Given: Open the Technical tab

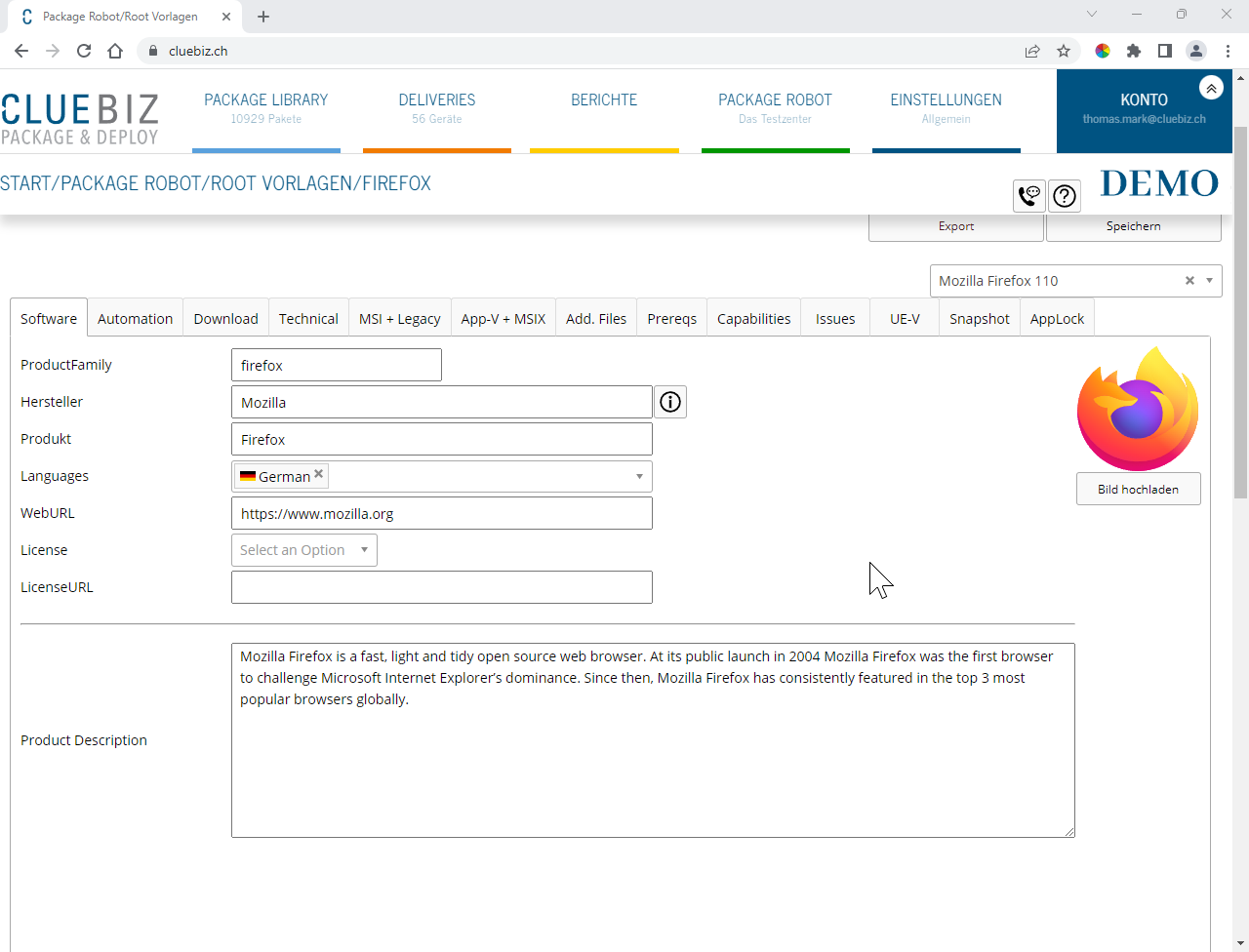Looking at the screenshot, I should (x=308, y=319).
